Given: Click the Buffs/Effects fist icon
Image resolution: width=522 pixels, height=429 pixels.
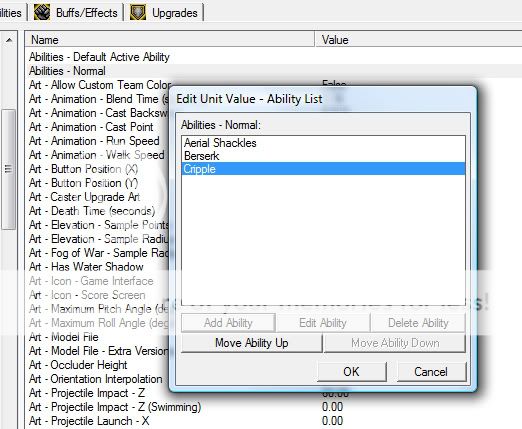Looking at the screenshot, I should (x=42, y=12).
